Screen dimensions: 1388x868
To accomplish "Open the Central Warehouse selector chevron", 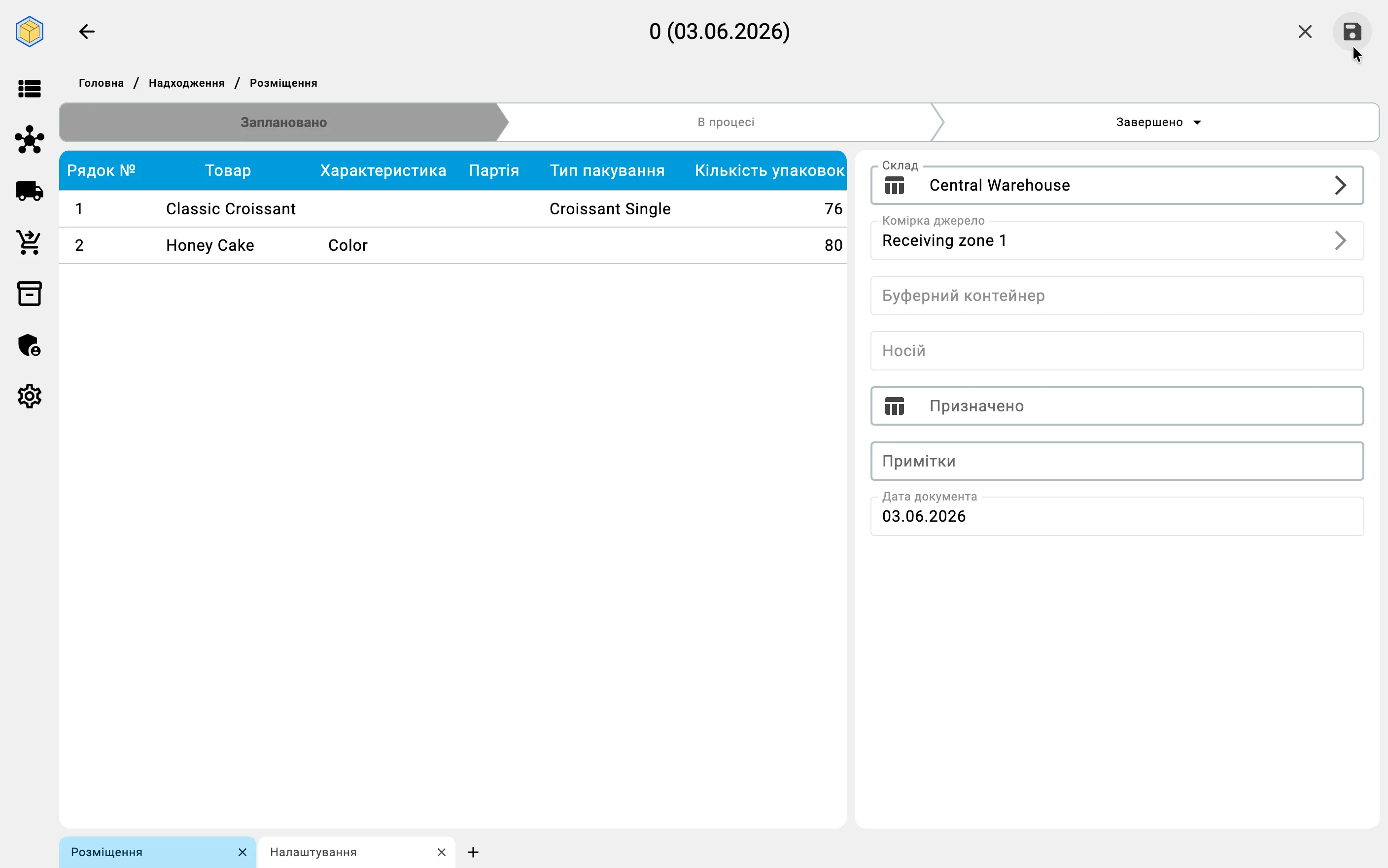I will pyautogui.click(x=1340, y=185).
